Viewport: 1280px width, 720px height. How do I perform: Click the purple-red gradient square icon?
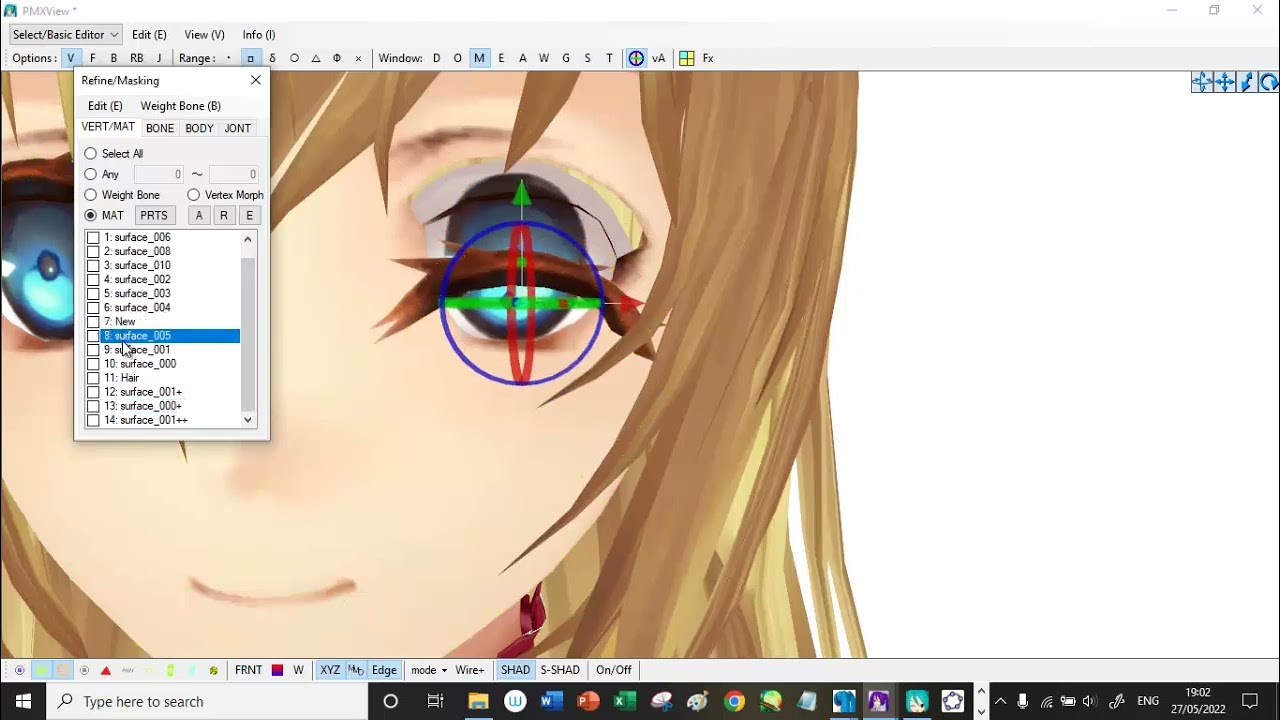(277, 670)
